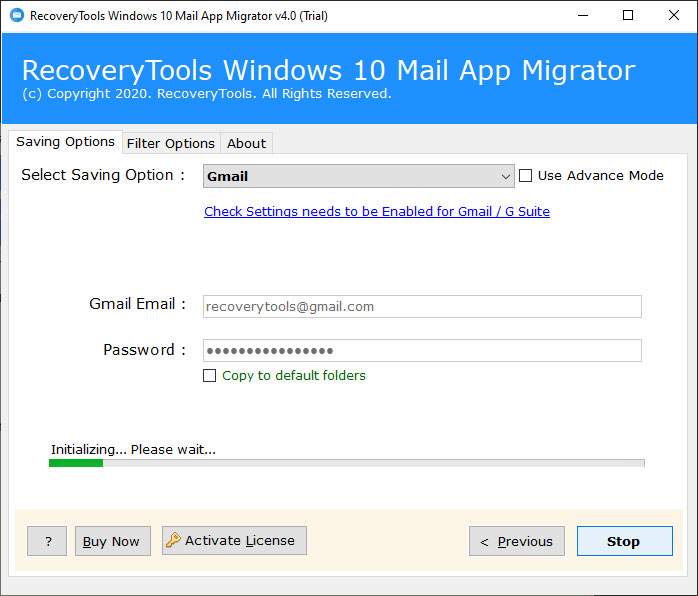Switch to the Saving Options tab
Screen dimensions: 698x596
tap(65, 142)
